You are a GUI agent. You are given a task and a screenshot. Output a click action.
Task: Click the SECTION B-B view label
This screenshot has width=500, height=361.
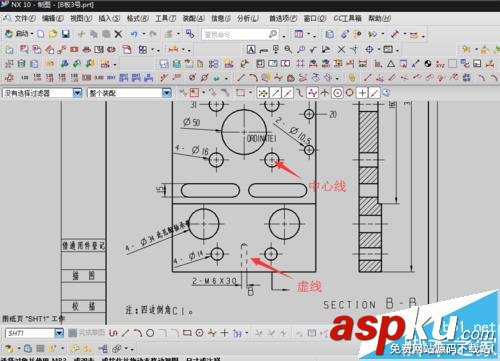click(x=370, y=304)
